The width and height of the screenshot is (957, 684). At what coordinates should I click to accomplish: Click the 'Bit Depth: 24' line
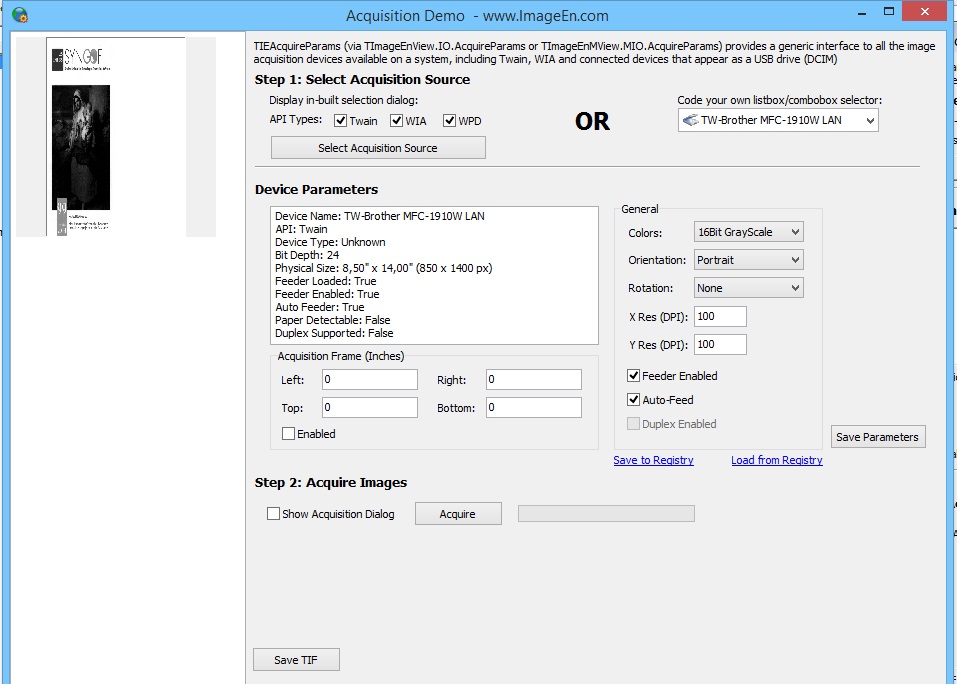pyautogui.click(x=307, y=255)
